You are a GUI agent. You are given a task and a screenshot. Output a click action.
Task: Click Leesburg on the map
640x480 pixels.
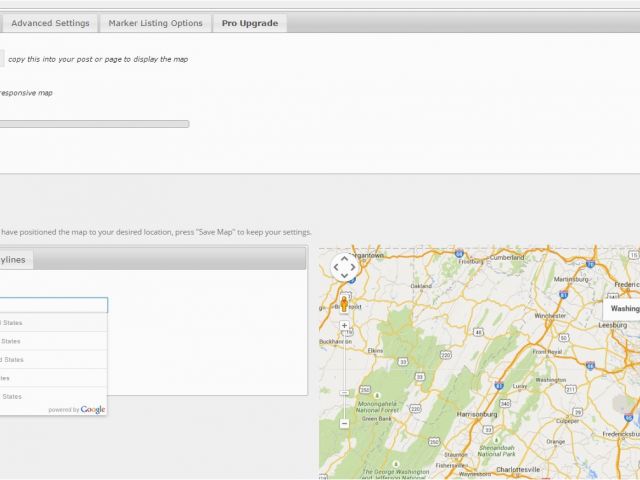coord(613,325)
